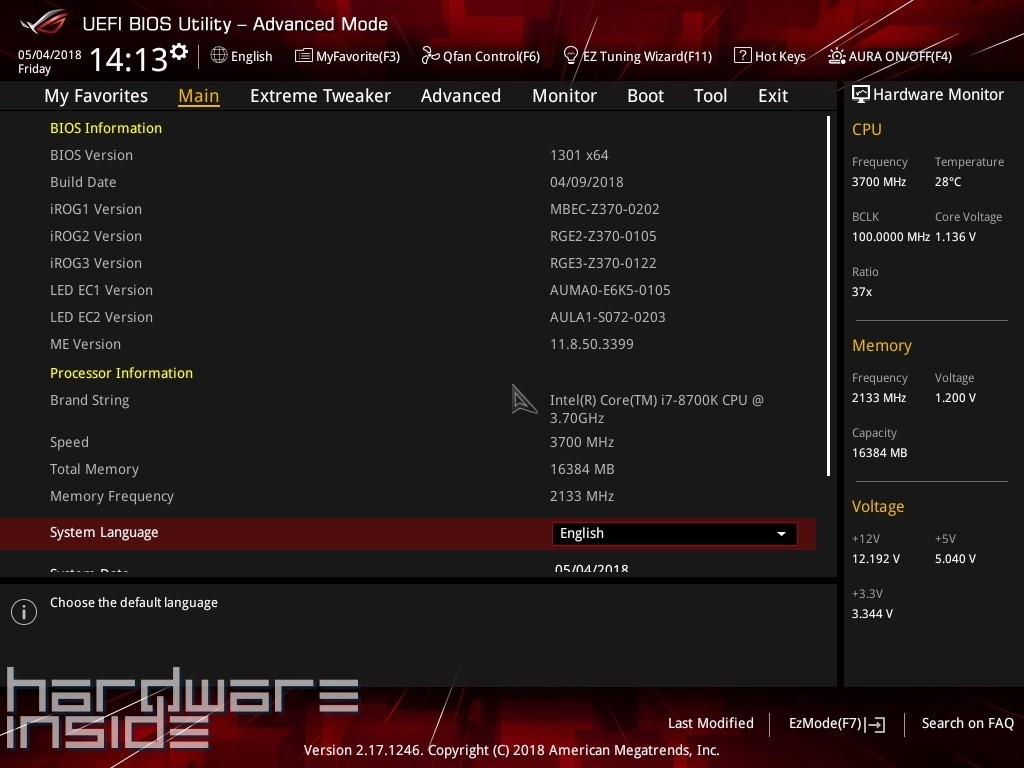Click the 05/04/2018 date in the header
Viewport: 1024px width, 768px height.
[50, 54]
